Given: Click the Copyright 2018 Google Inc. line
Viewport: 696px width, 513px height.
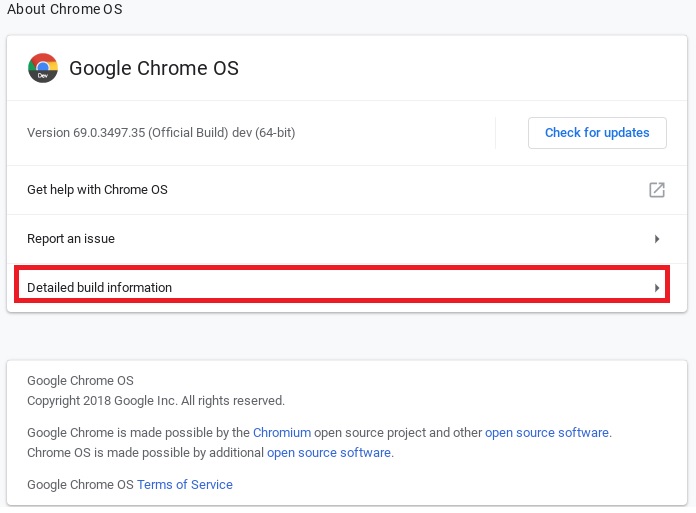Looking at the screenshot, I should 156,401.
